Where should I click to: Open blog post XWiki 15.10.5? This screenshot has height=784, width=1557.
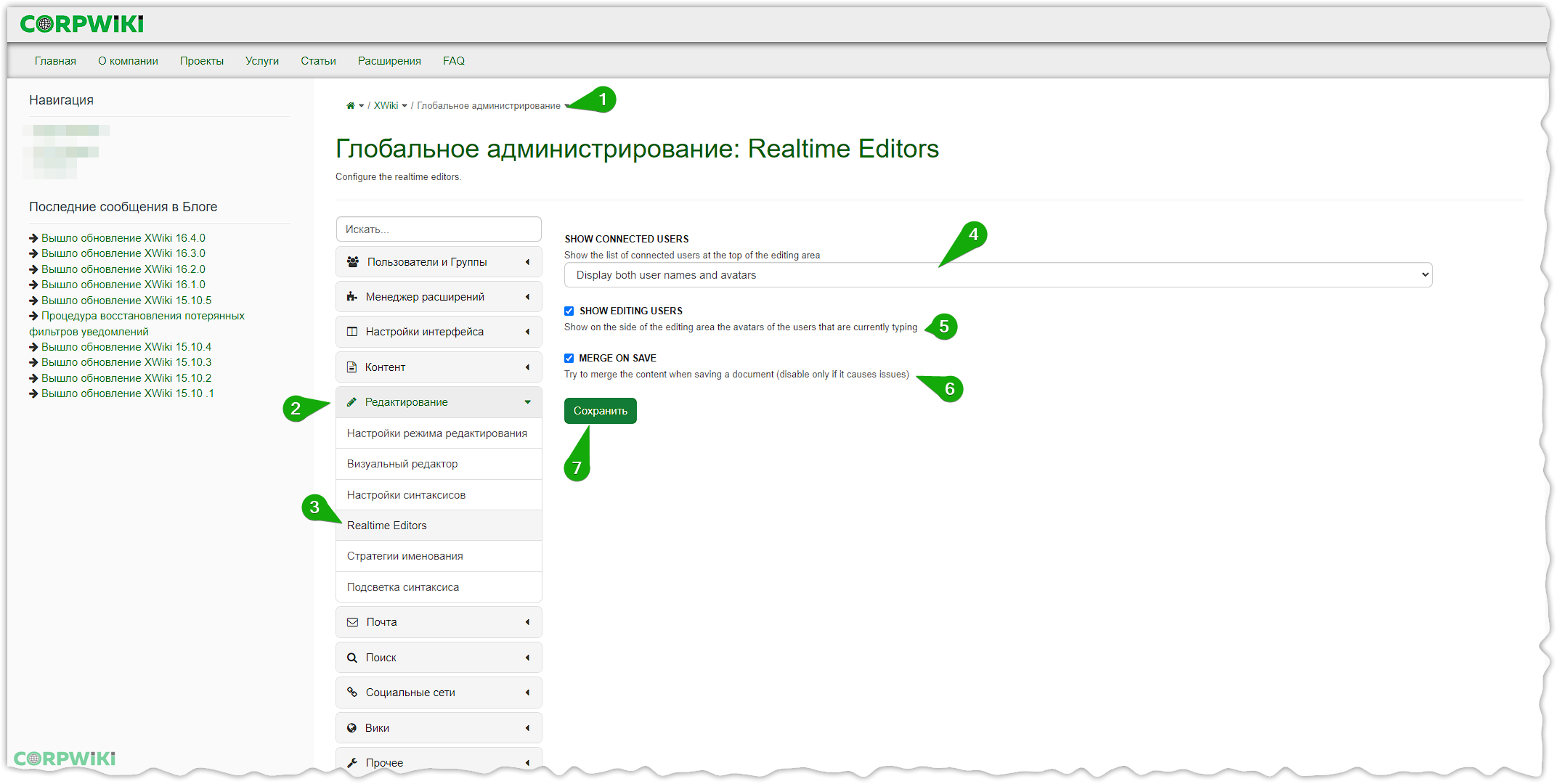pos(126,301)
